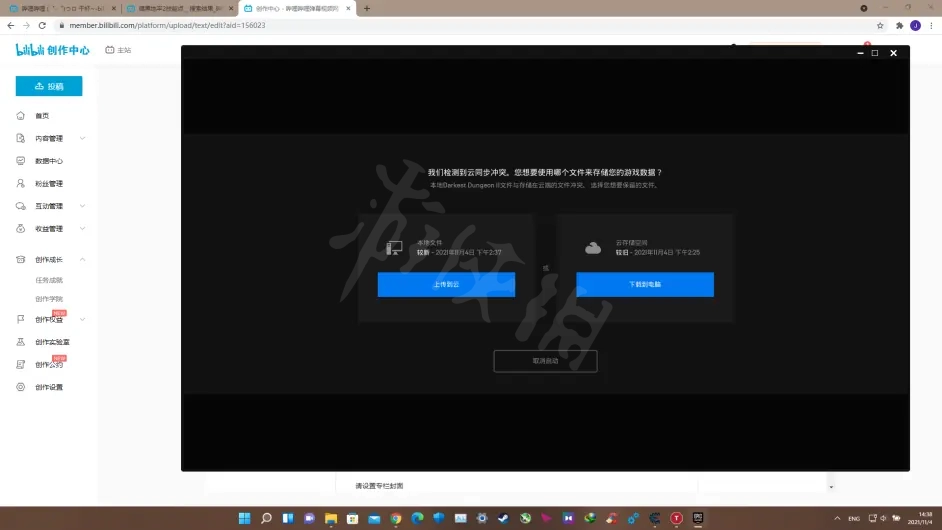Expand the 互动管理 menu chevron
Screen dimensions: 942x530
pyautogui.click(x=82, y=206)
